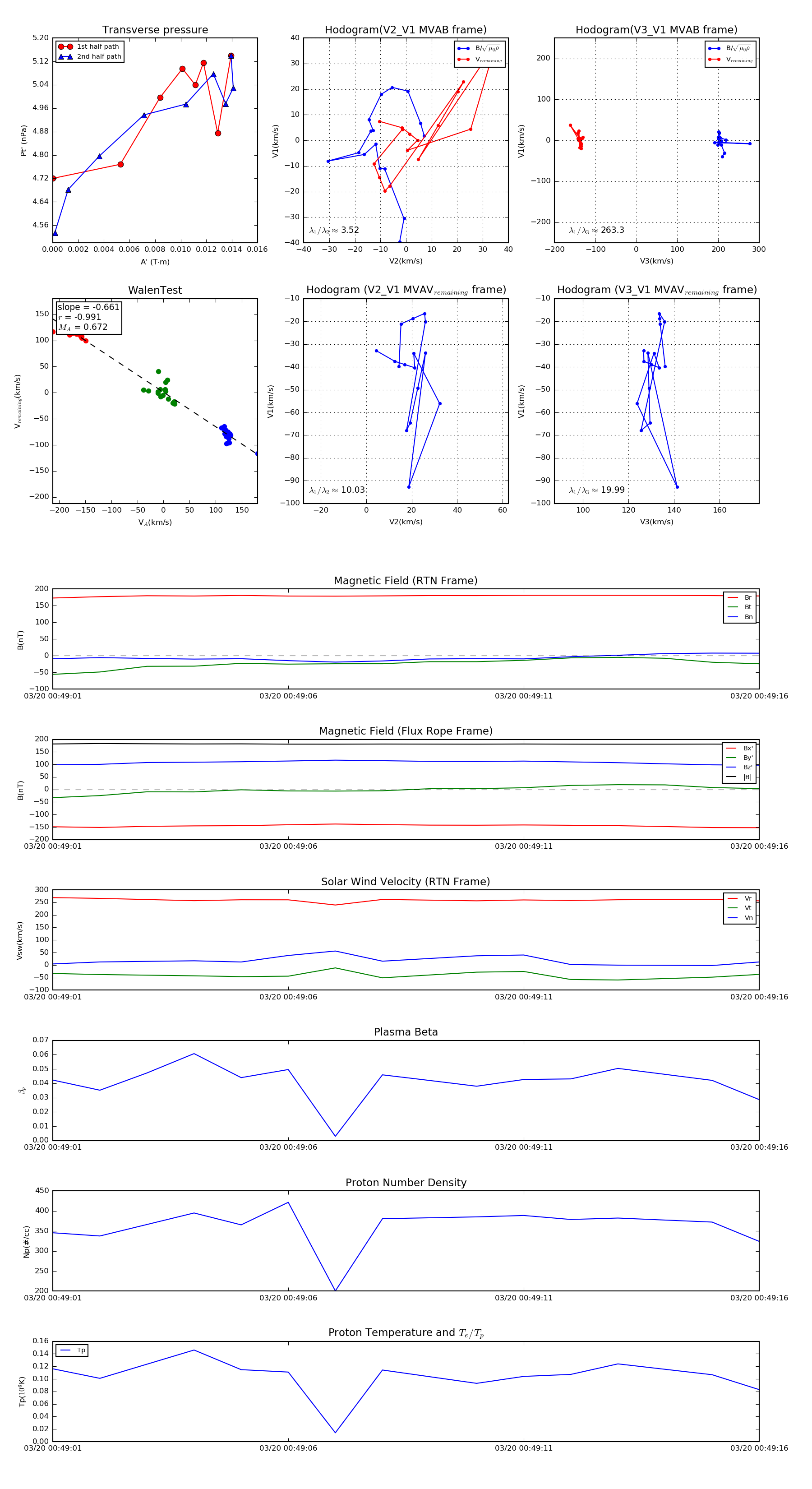Click the "0.016" x-axis tick on the Transverse pressure plot
The width and height of the screenshot is (812, 1489).
(x=257, y=250)
